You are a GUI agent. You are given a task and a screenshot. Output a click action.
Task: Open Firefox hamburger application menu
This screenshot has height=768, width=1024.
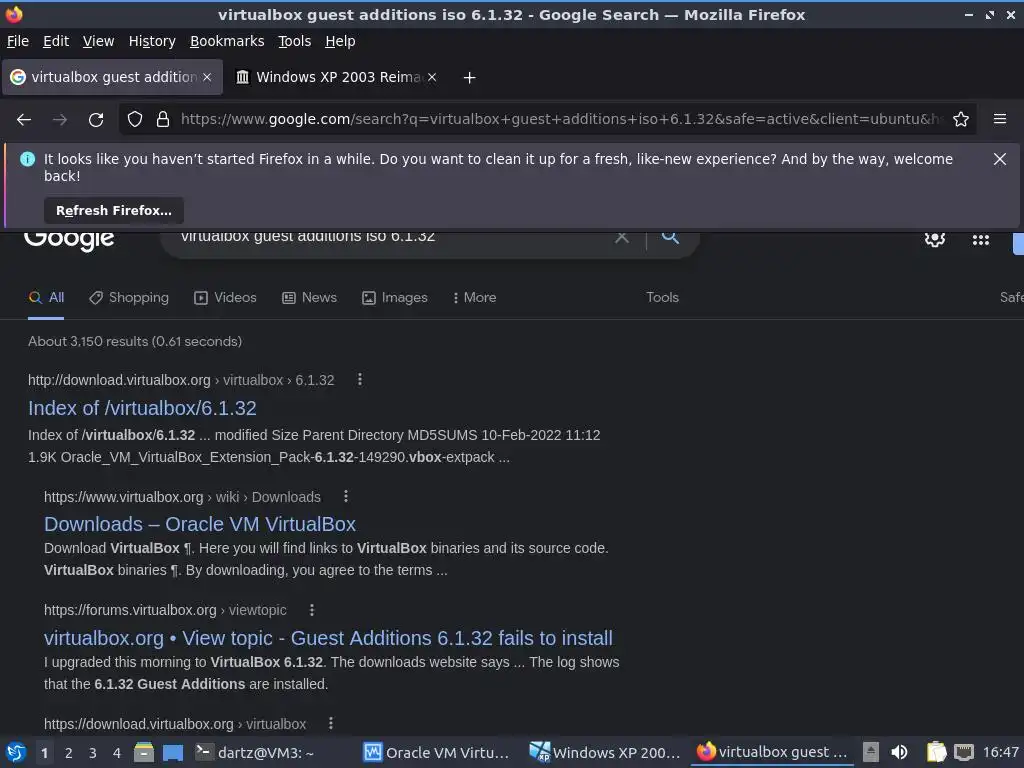[x=1000, y=119]
